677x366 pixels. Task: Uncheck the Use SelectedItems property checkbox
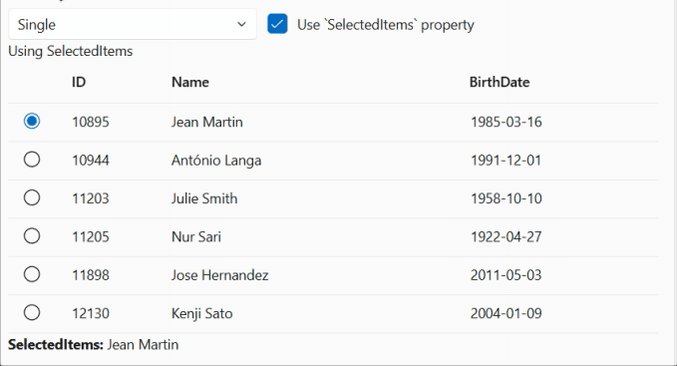click(x=277, y=24)
